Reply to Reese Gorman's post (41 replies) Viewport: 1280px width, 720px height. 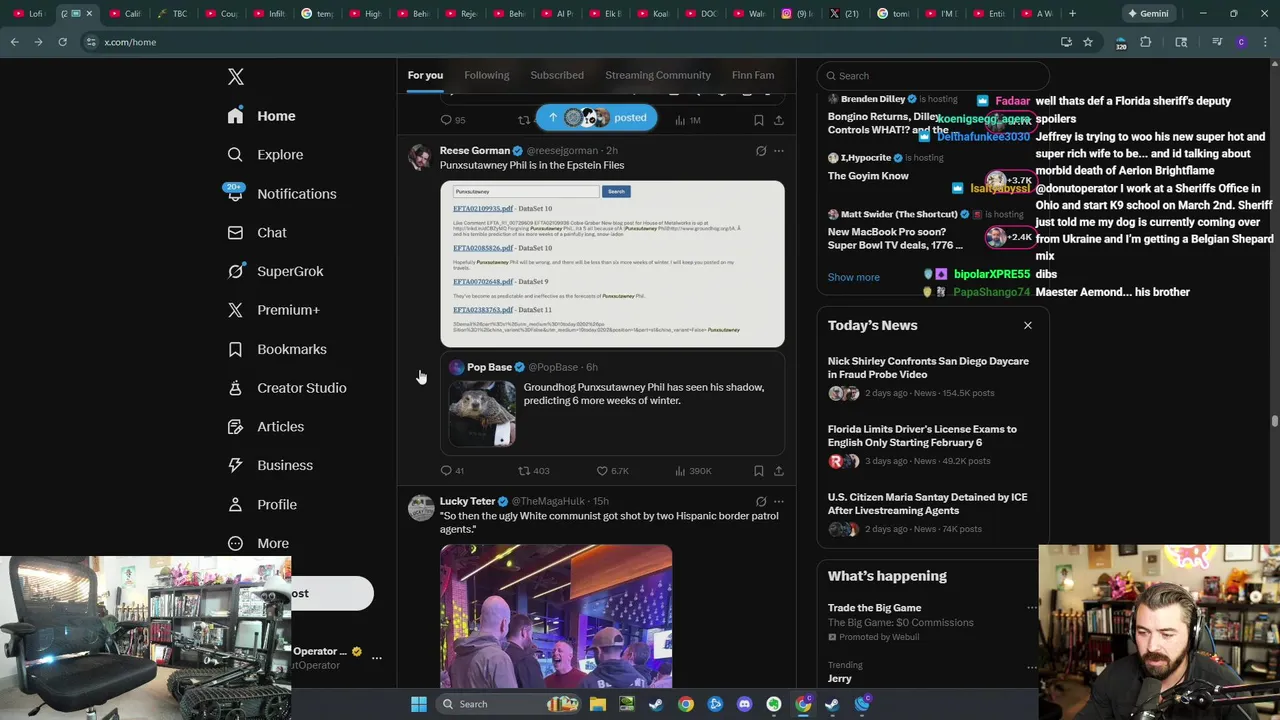[x=452, y=471]
